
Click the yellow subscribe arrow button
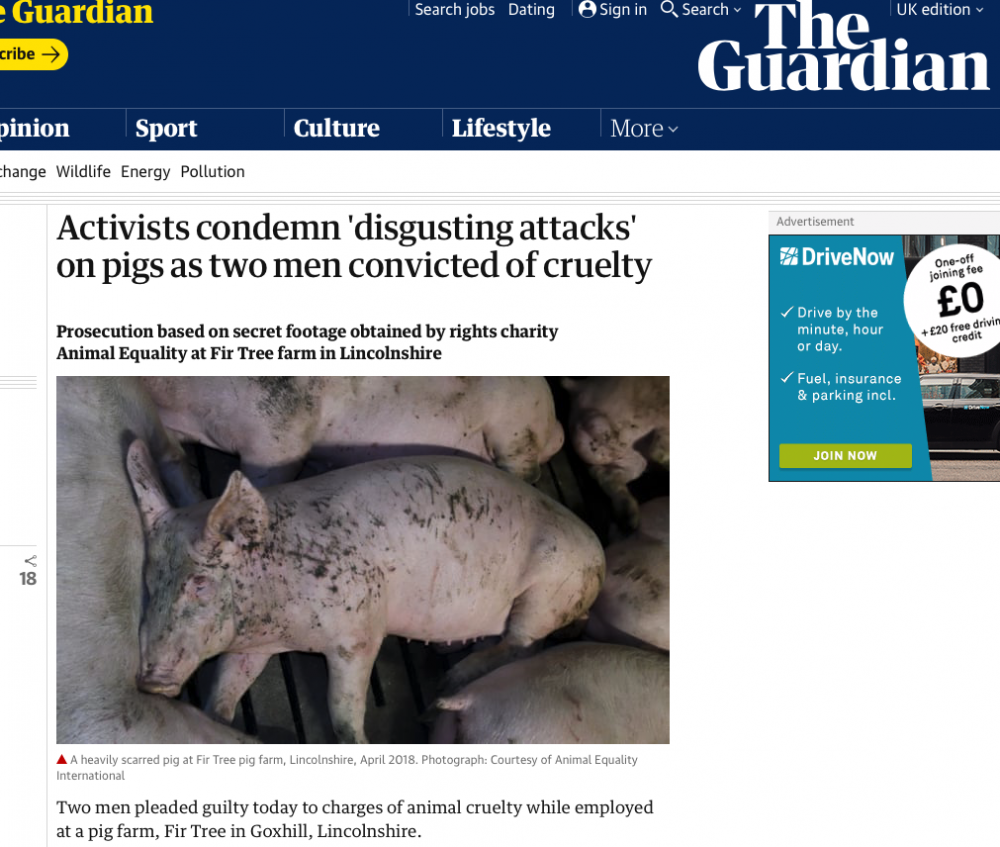tap(32, 54)
